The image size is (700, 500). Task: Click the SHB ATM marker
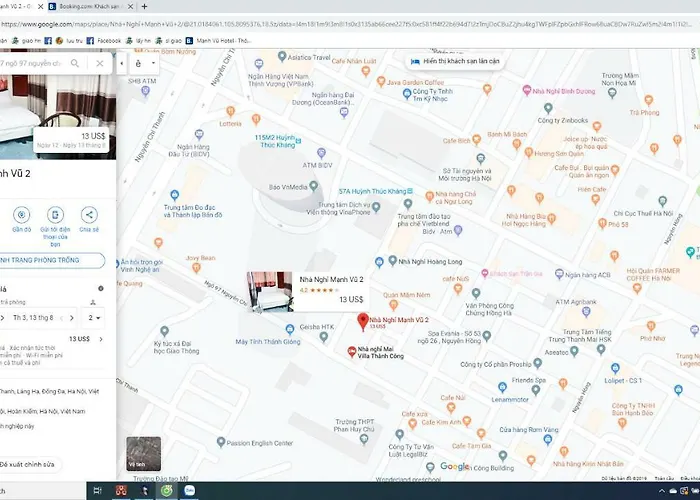[x=145, y=91]
